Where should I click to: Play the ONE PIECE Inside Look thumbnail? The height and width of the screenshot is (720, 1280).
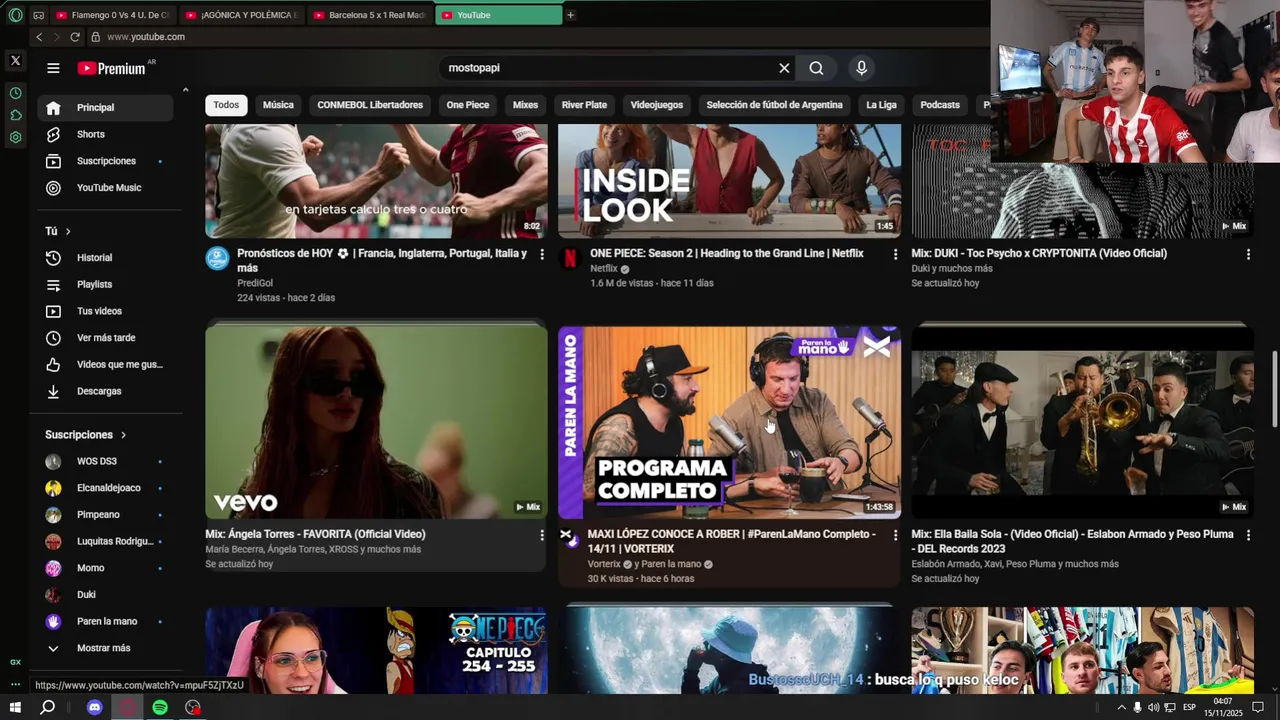[x=729, y=181]
